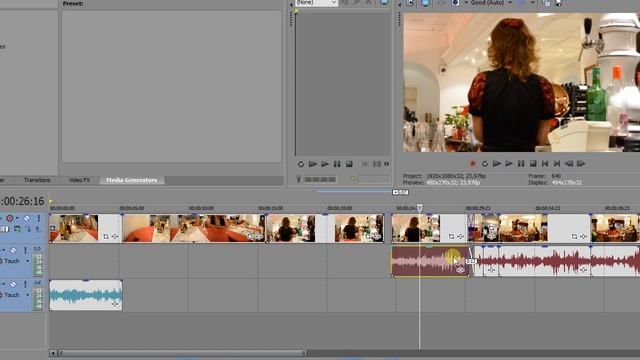Click the main timecode display 00:26:16
Viewport: 640px width, 360px height.
pyautogui.click(x=22, y=201)
